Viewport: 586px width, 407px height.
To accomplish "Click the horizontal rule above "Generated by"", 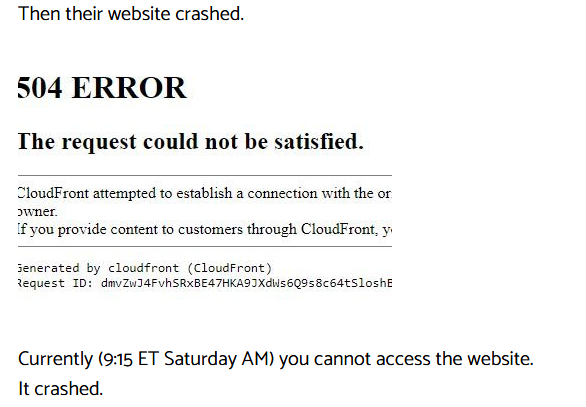I will point(205,247).
